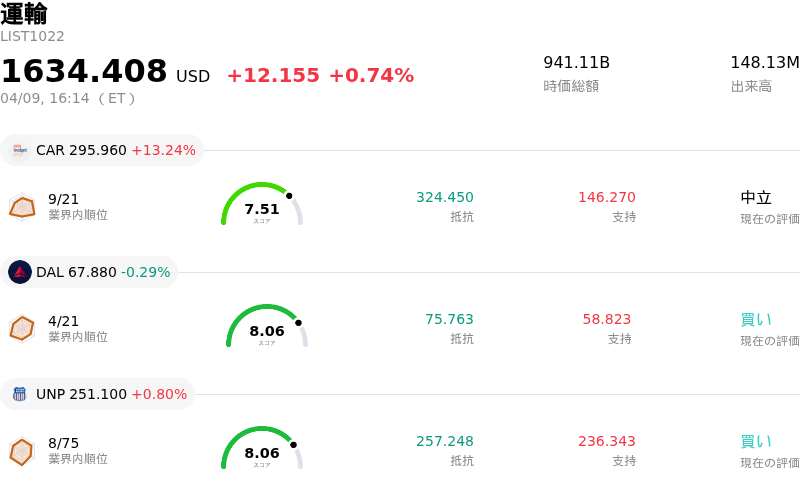Click the radar chart icon beside 4/21
The width and height of the screenshot is (800, 488).
[22, 328]
